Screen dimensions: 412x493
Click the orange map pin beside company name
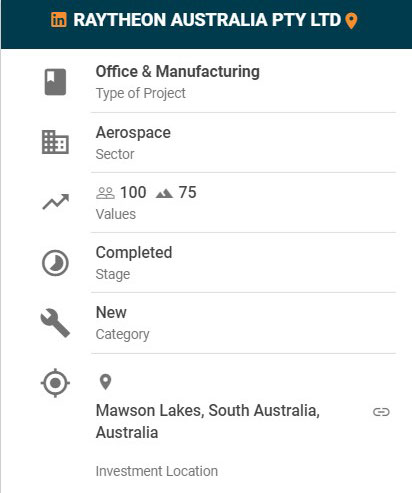click(351, 21)
